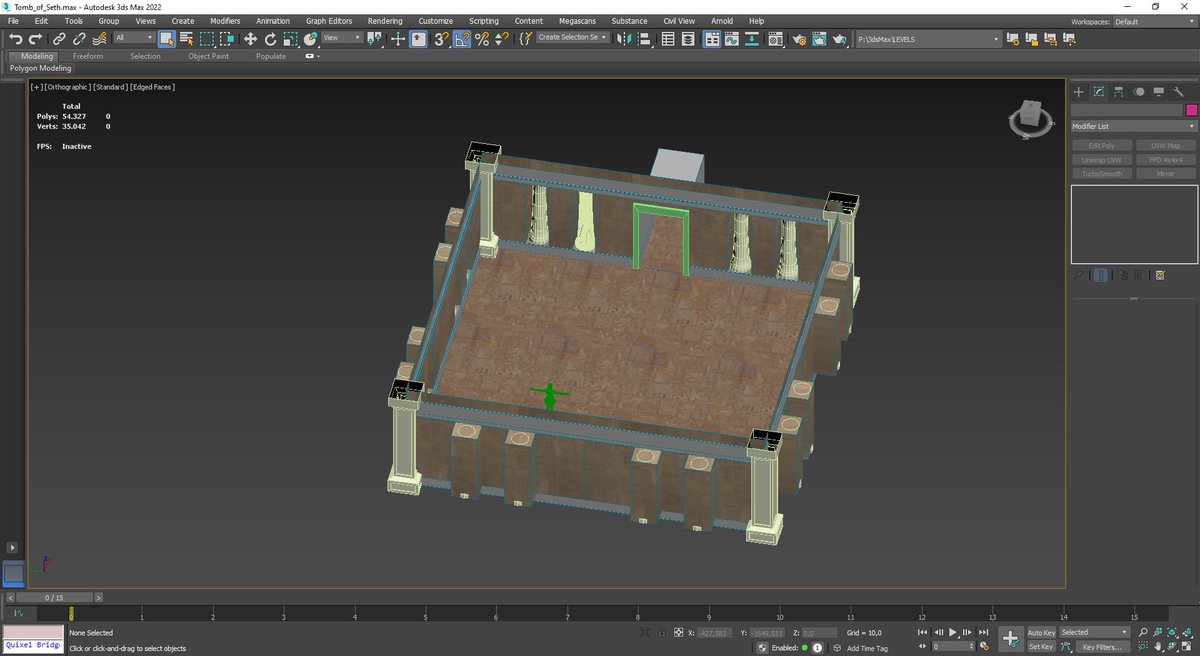Open the Hierarchy tab in command panel
Viewport: 1200px width, 656px height.
point(1119,91)
